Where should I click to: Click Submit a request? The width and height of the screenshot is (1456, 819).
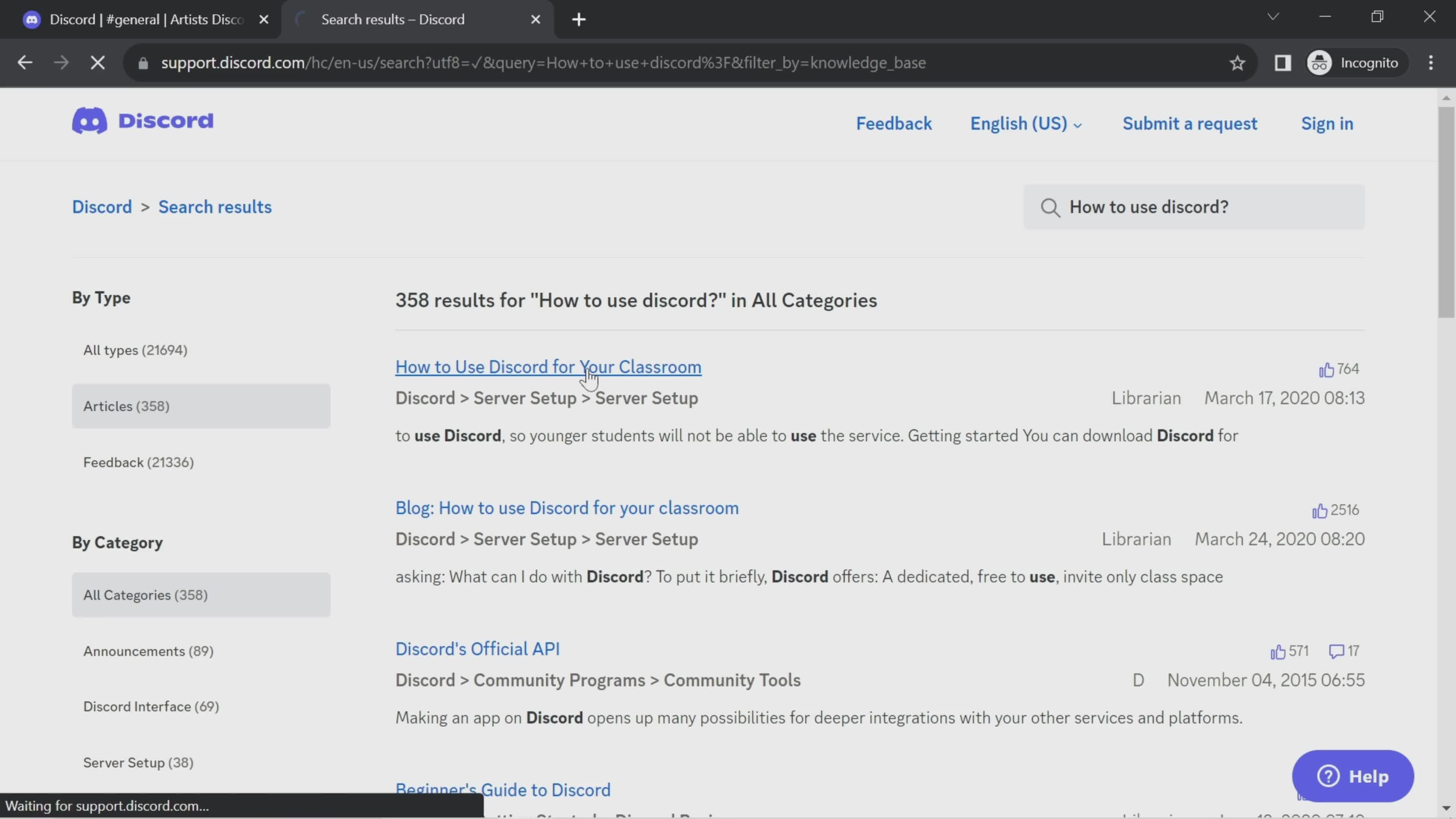1190,123
